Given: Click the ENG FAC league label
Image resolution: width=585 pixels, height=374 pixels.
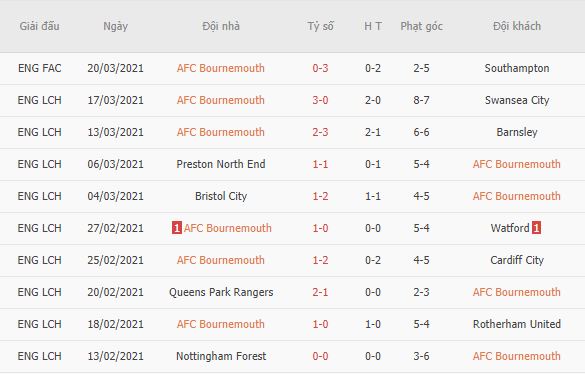Looking at the screenshot, I should (40, 68).
